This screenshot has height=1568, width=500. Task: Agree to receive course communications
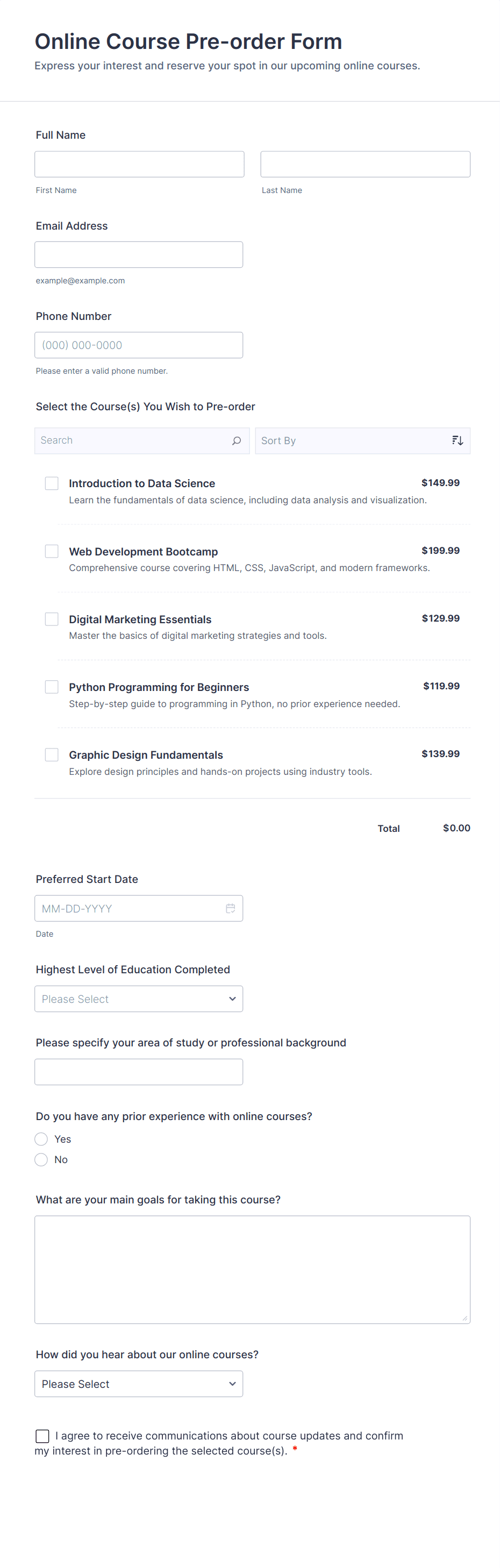pos(42,1436)
